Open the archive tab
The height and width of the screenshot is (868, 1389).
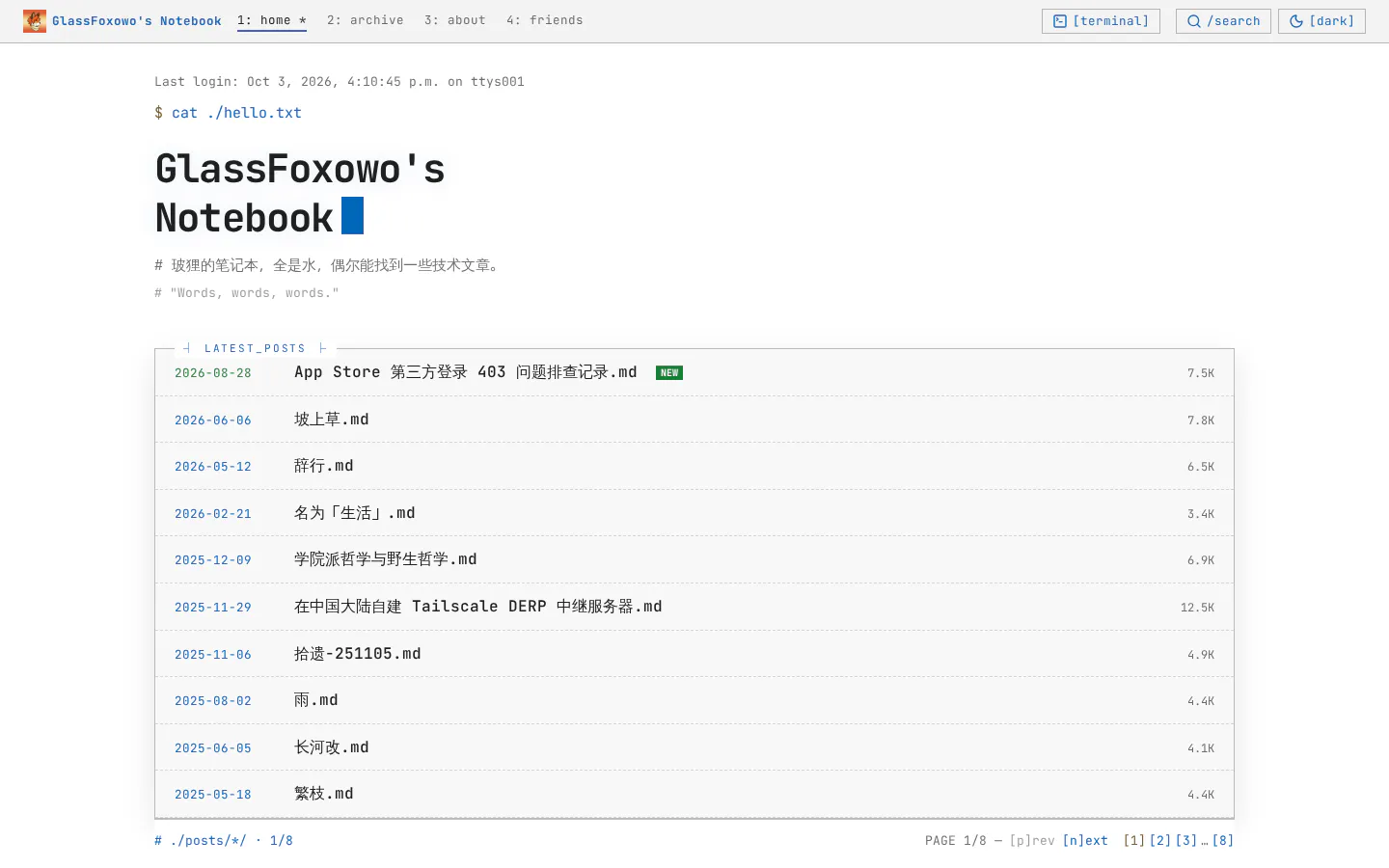pyautogui.click(x=366, y=20)
